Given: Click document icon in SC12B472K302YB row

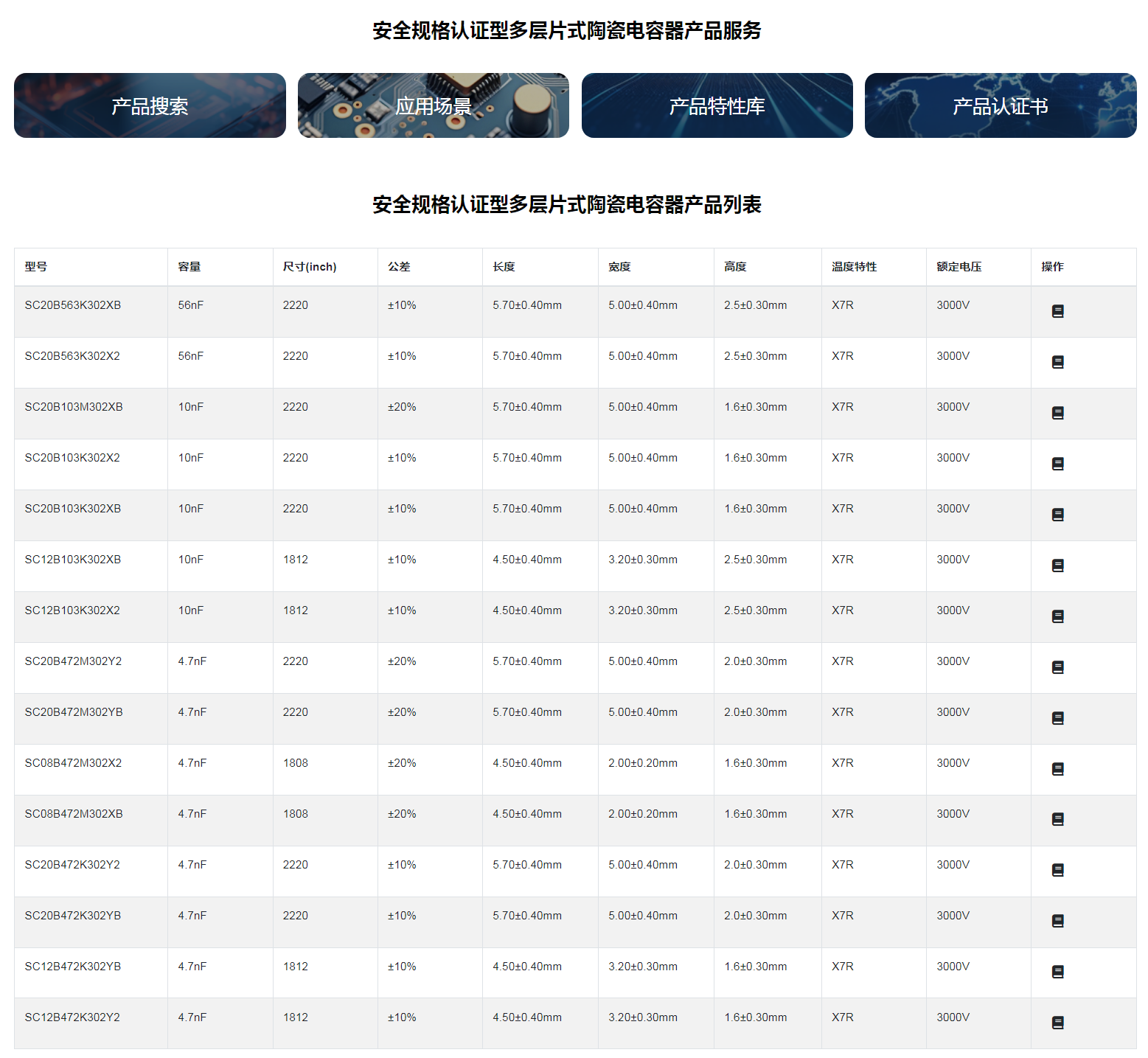Looking at the screenshot, I should click(x=1057, y=972).
